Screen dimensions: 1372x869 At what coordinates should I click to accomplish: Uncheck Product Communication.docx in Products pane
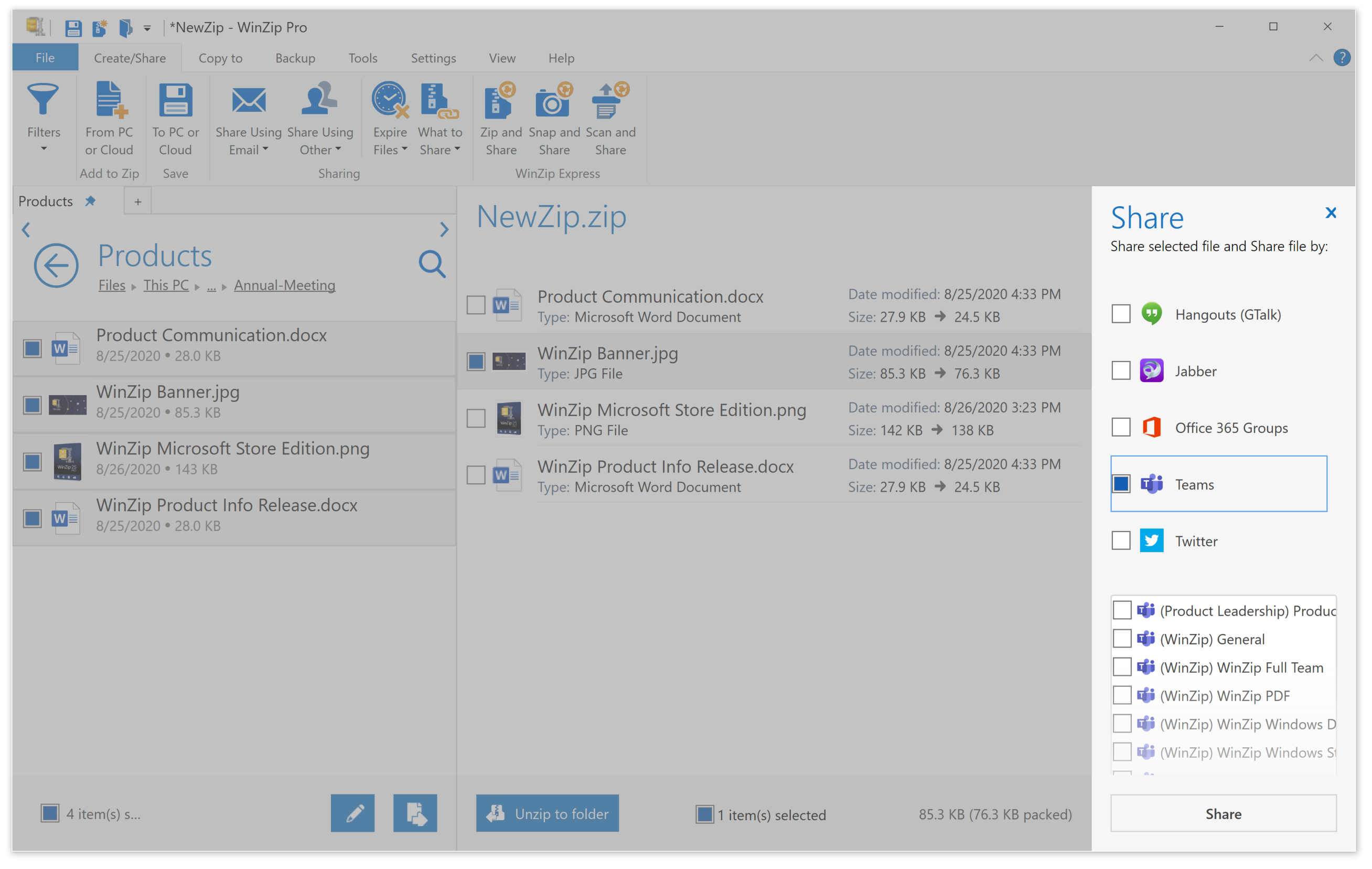click(x=33, y=348)
